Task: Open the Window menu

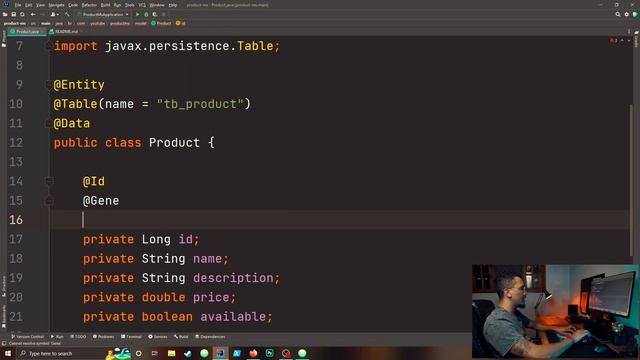Action: 157,5
